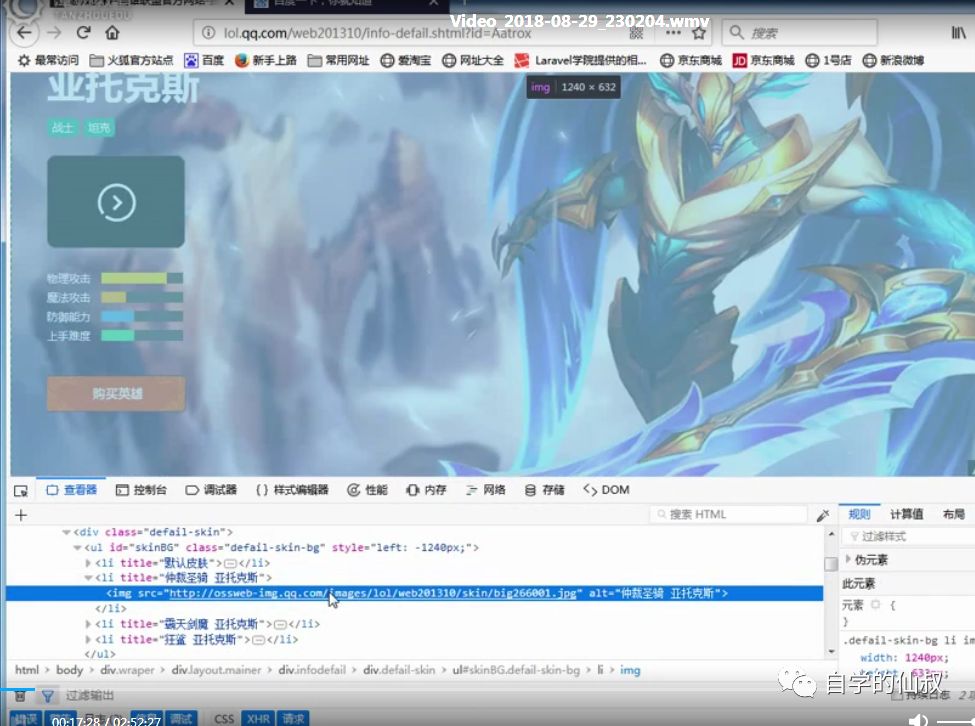Collapse the li titled 仲裁圣骑 亚托克斯
The image size is (975, 726).
coord(88,578)
